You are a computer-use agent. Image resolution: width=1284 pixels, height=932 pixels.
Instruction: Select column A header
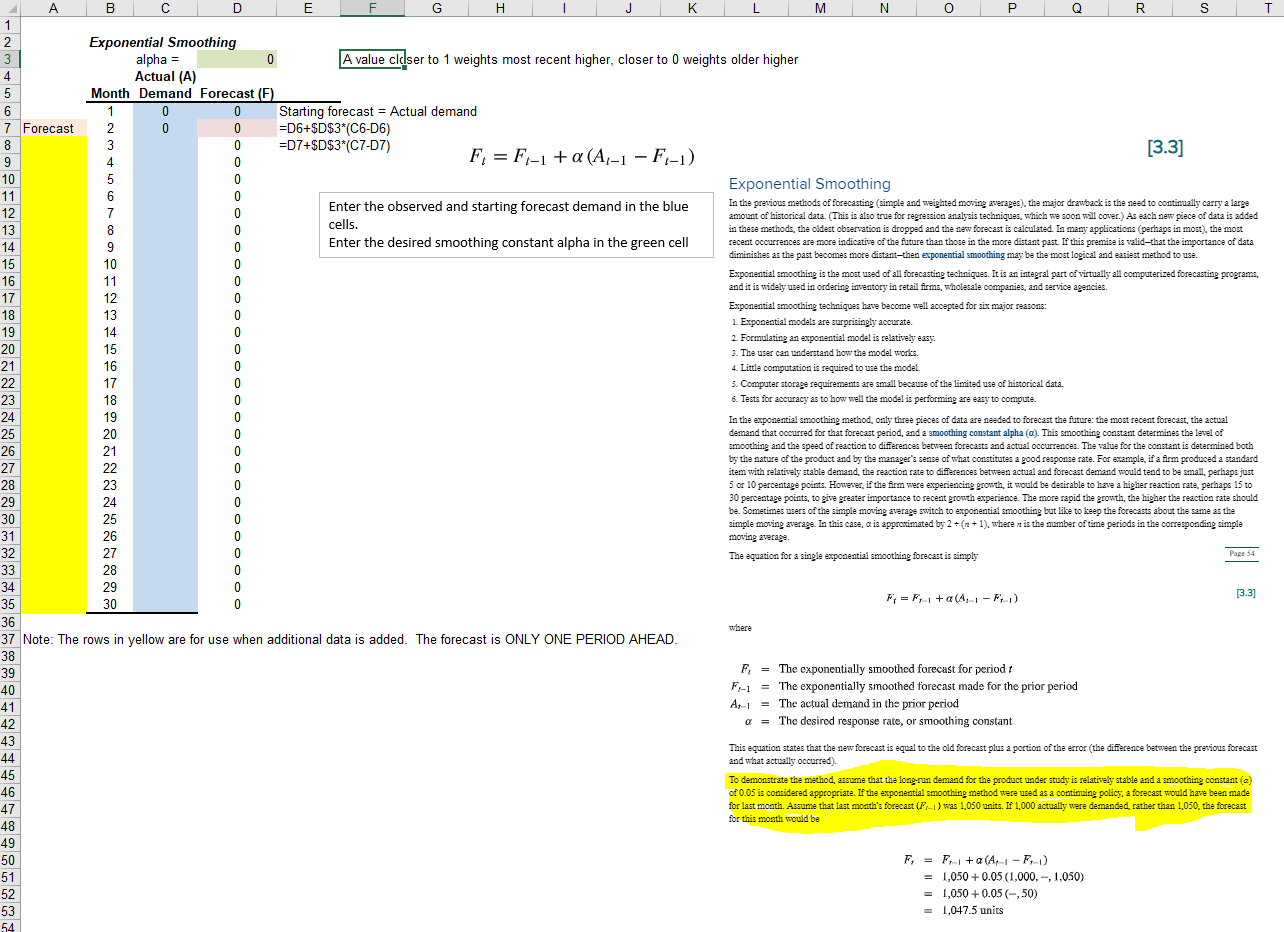54,8
